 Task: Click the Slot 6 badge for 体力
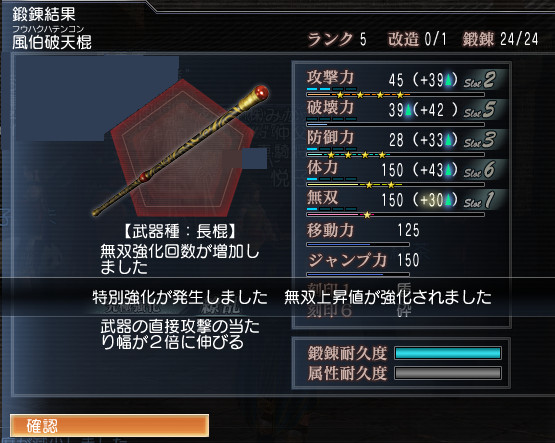[x=480, y=170]
